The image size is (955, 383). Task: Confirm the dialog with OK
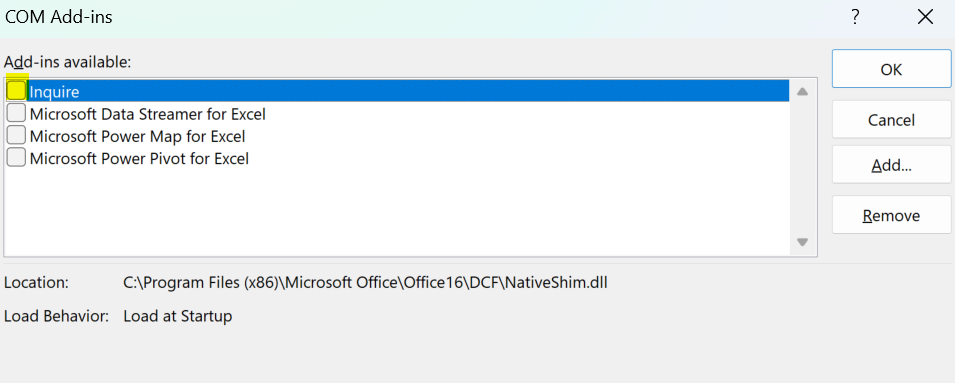tap(891, 69)
